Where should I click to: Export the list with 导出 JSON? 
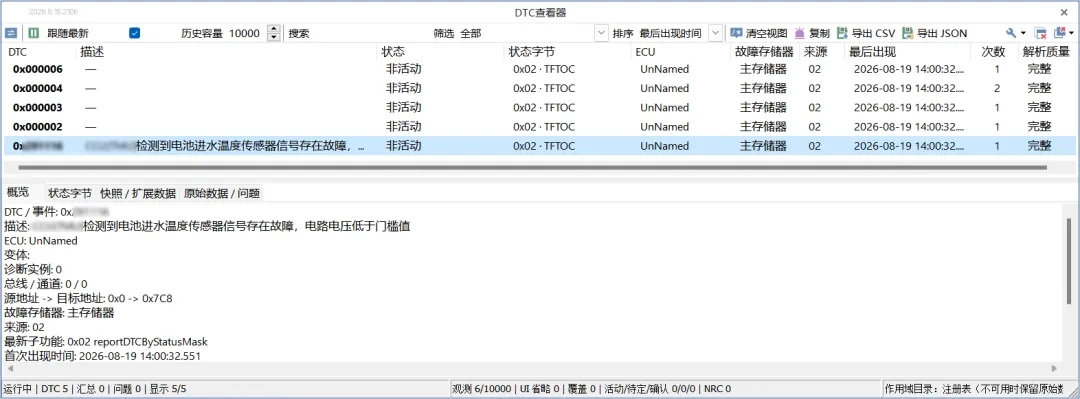[x=935, y=33]
